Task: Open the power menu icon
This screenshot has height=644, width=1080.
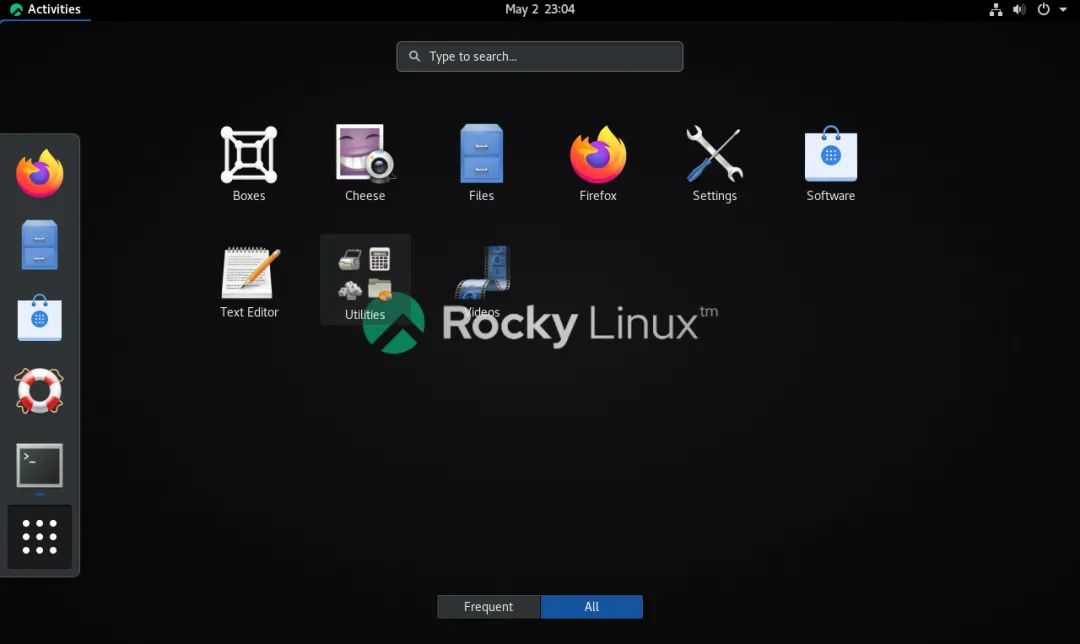Action: (1043, 9)
